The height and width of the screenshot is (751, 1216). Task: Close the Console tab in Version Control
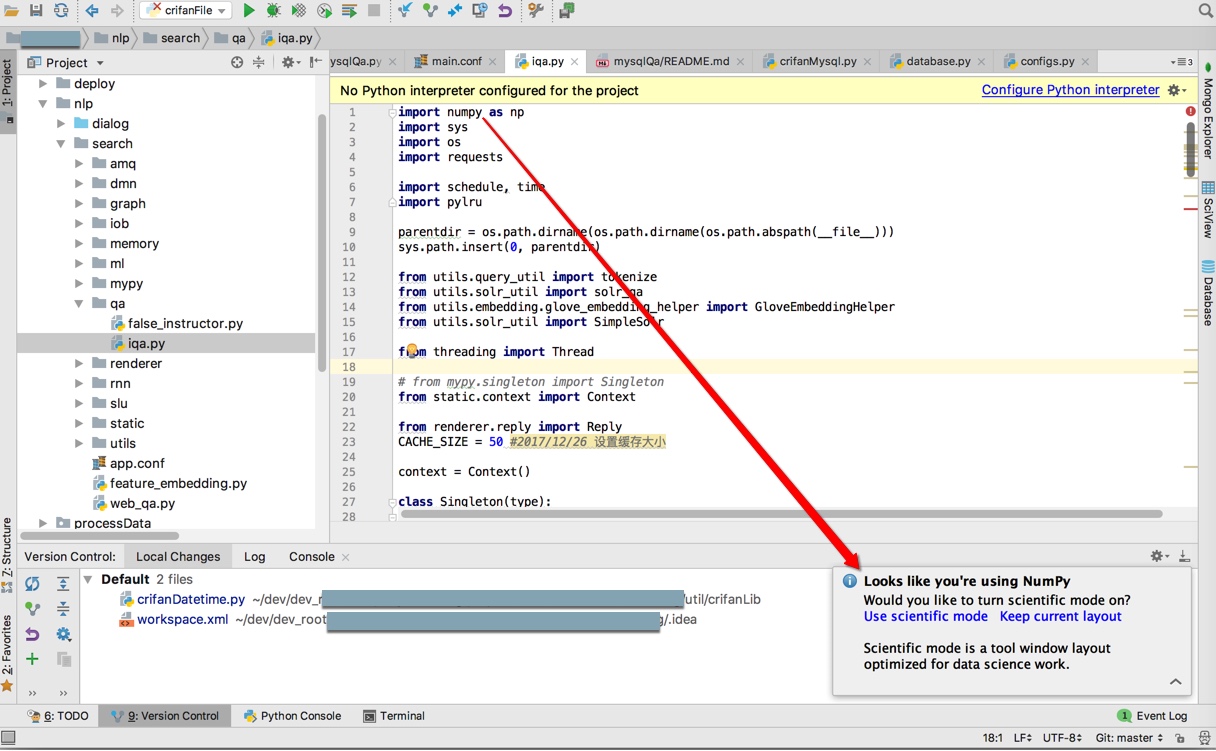(346, 557)
